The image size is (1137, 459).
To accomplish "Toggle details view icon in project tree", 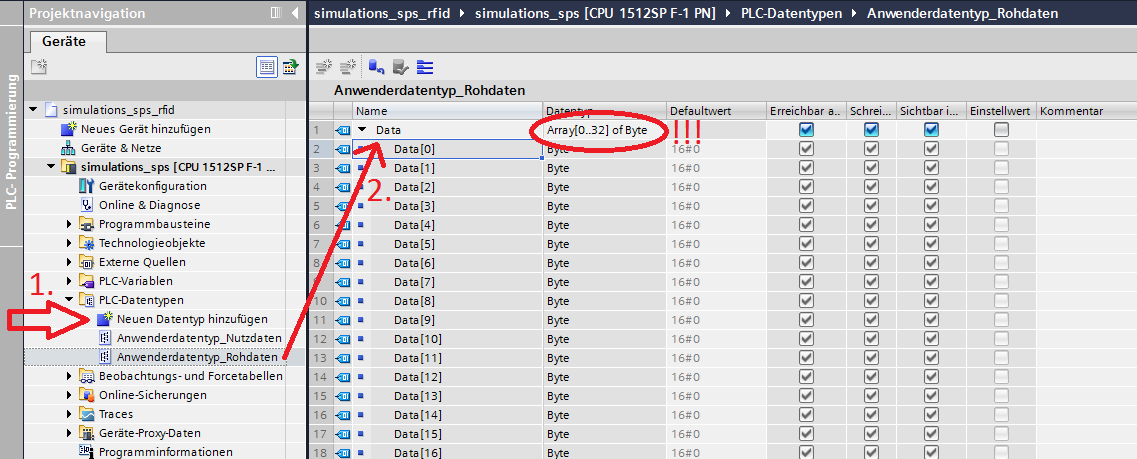I will click(267, 67).
